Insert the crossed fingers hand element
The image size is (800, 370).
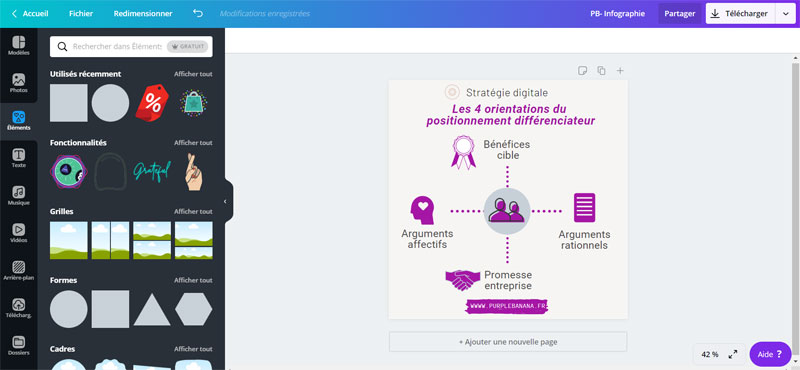[x=194, y=172]
